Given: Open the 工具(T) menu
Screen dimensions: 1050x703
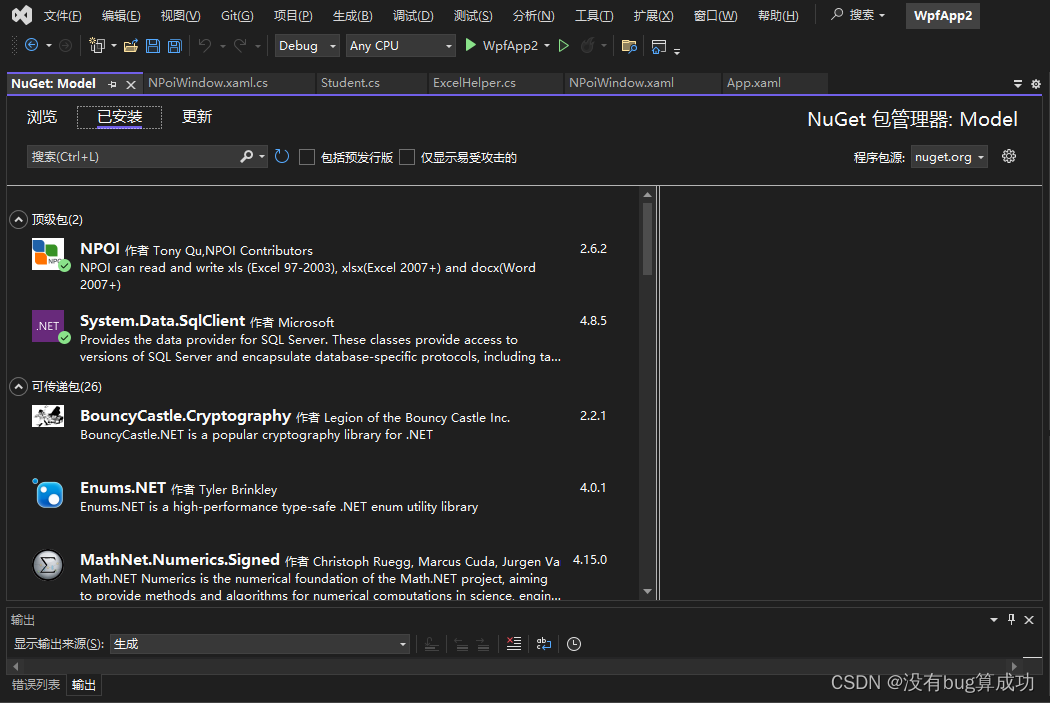Looking at the screenshot, I should click(594, 15).
